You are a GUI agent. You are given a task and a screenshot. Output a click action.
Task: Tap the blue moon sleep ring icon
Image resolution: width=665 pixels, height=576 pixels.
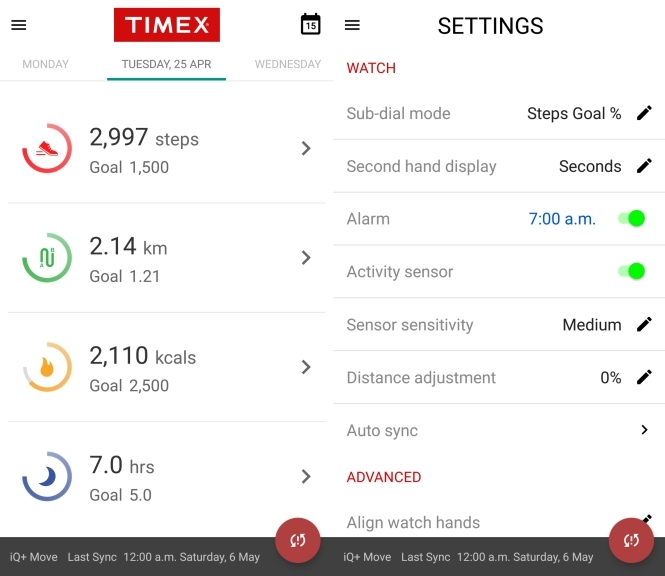[x=47, y=476]
